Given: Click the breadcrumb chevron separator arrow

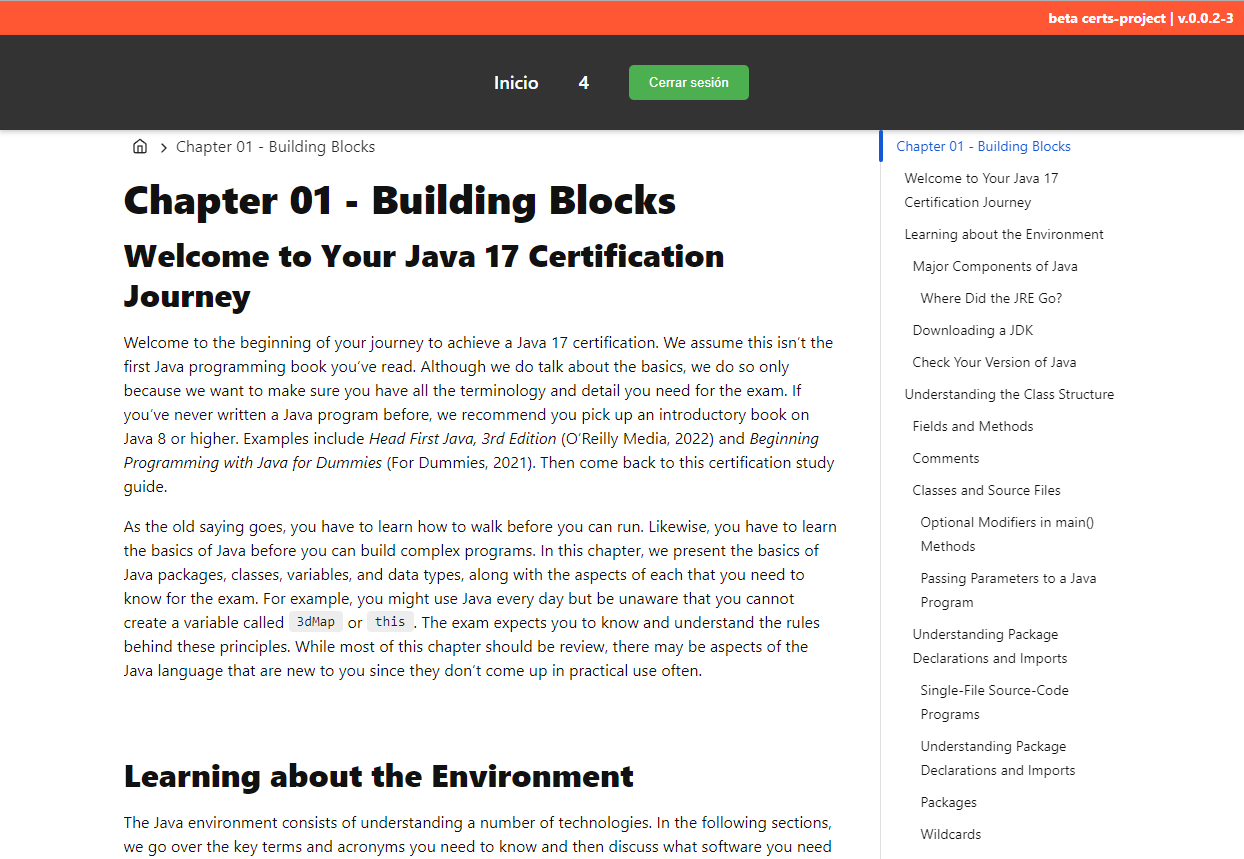Looking at the screenshot, I should pos(163,148).
